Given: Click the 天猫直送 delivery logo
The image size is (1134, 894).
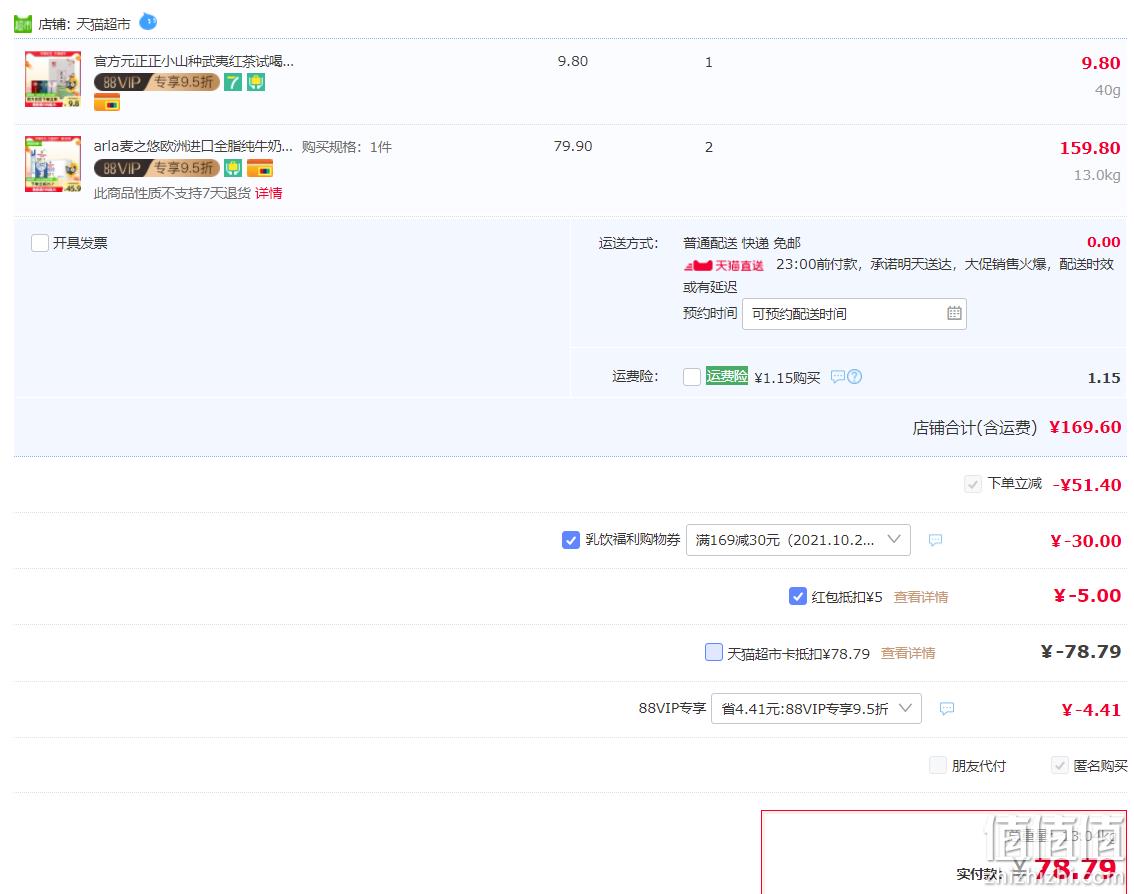Looking at the screenshot, I should click(x=723, y=265).
